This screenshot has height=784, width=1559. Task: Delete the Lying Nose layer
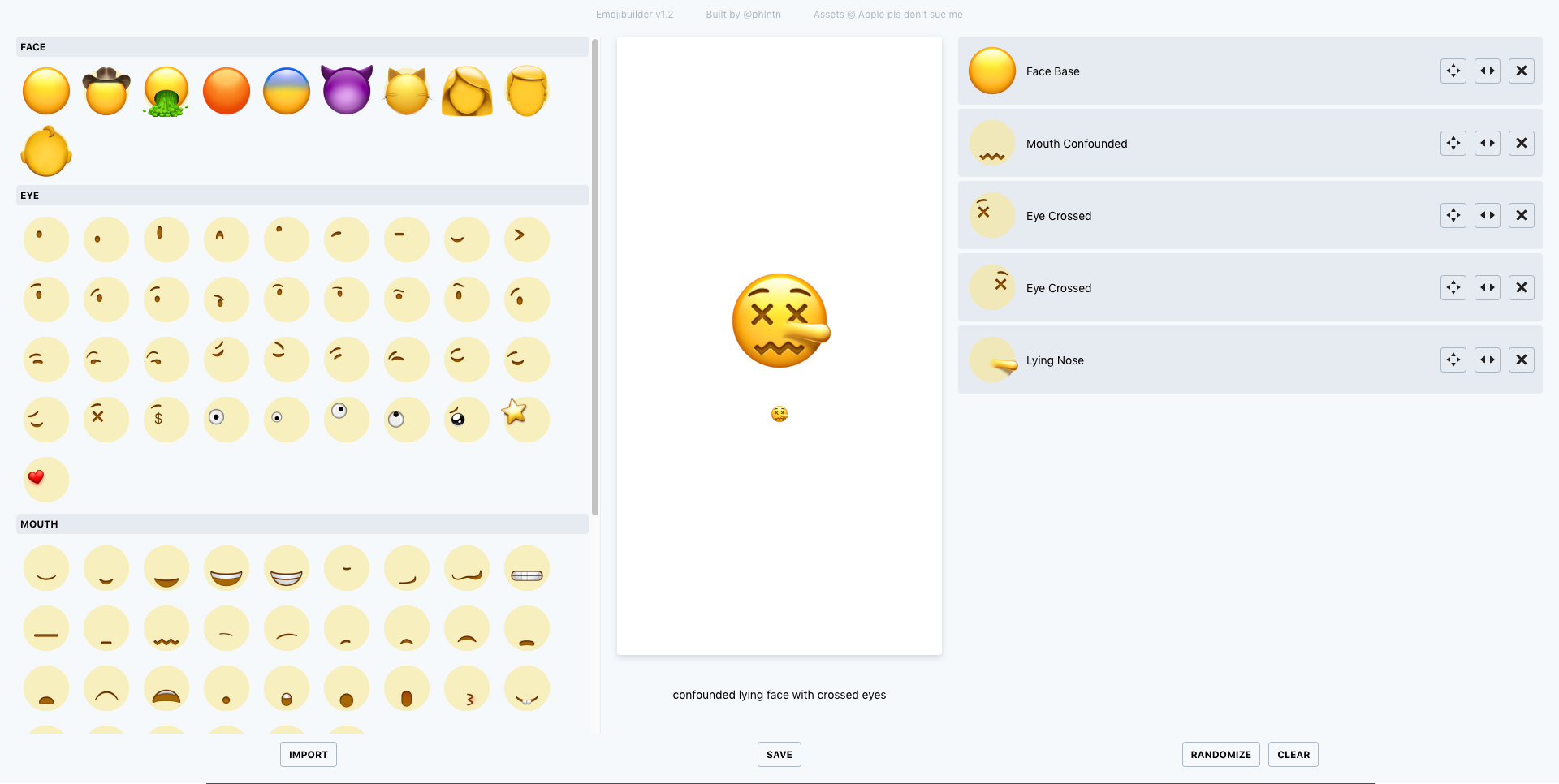coord(1522,360)
